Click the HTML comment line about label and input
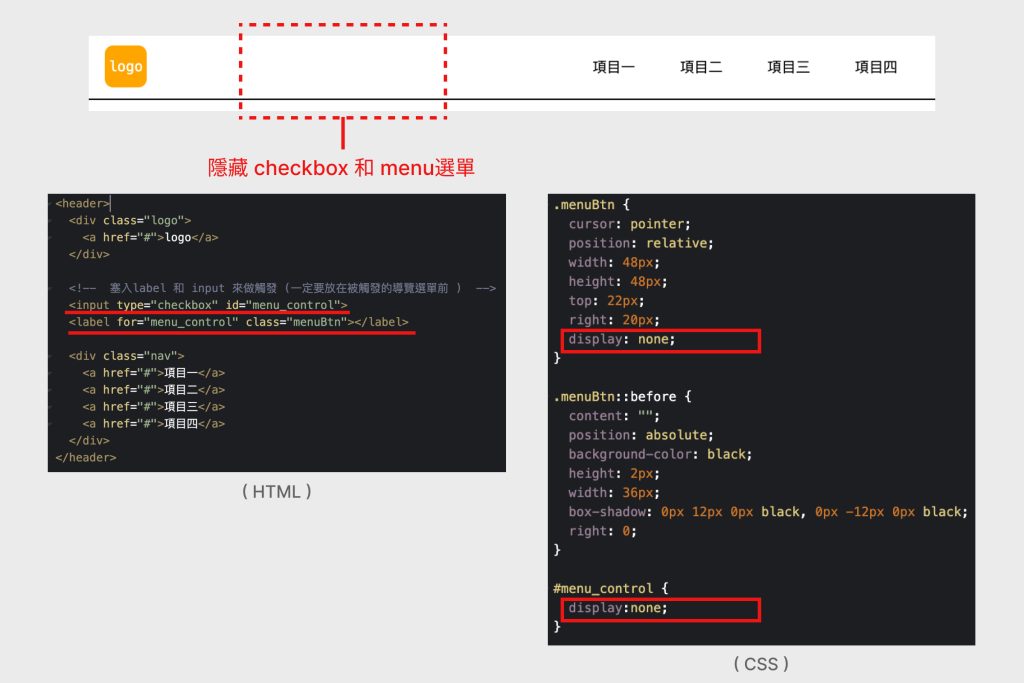 (x=282, y=288)
